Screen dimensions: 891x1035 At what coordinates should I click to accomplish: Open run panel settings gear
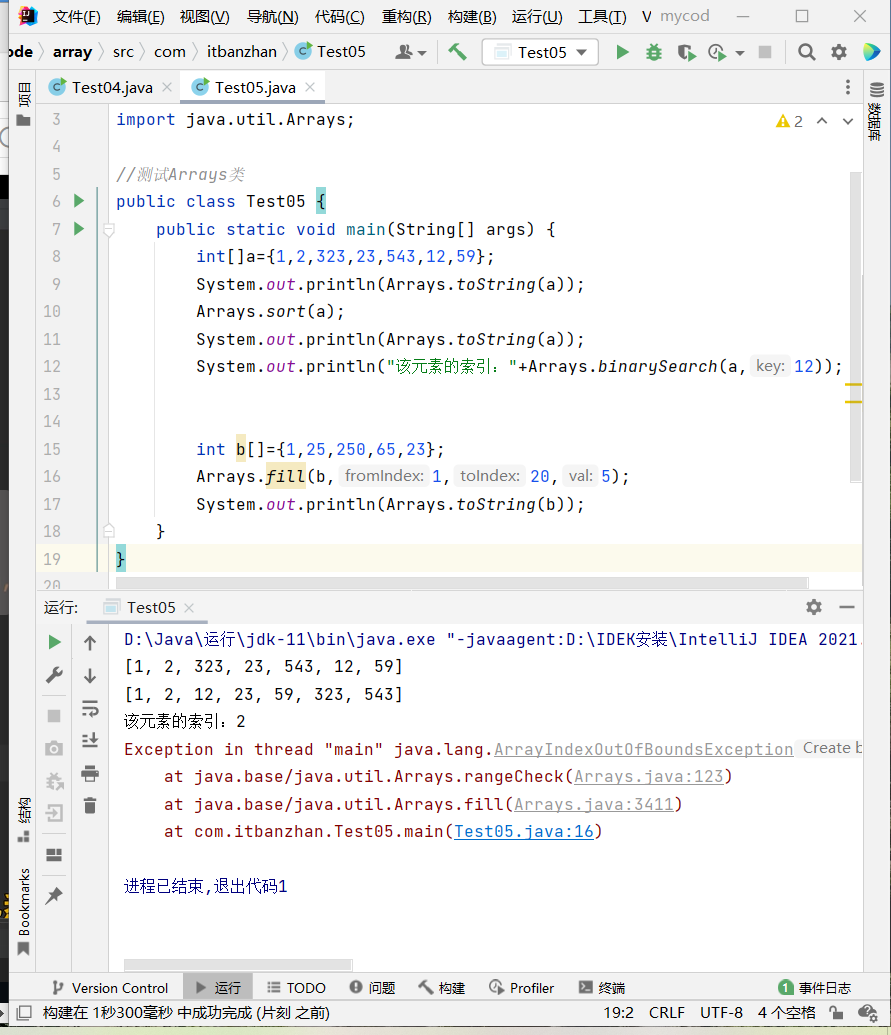coord(814,607)
